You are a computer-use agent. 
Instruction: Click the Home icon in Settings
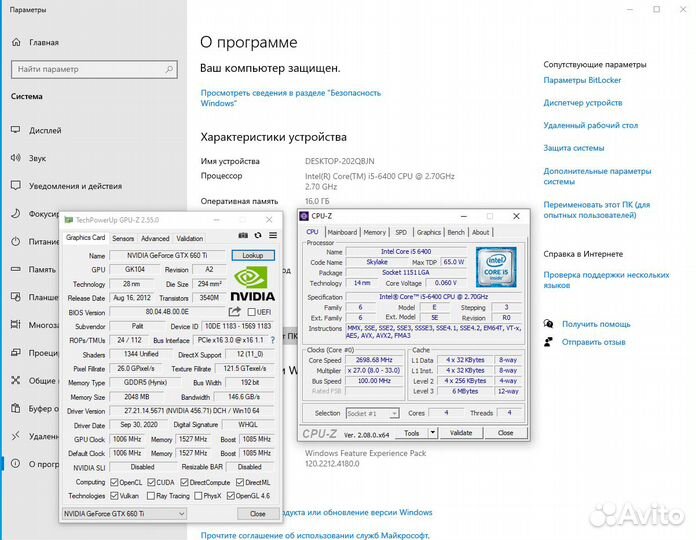(x=15, y=43)
